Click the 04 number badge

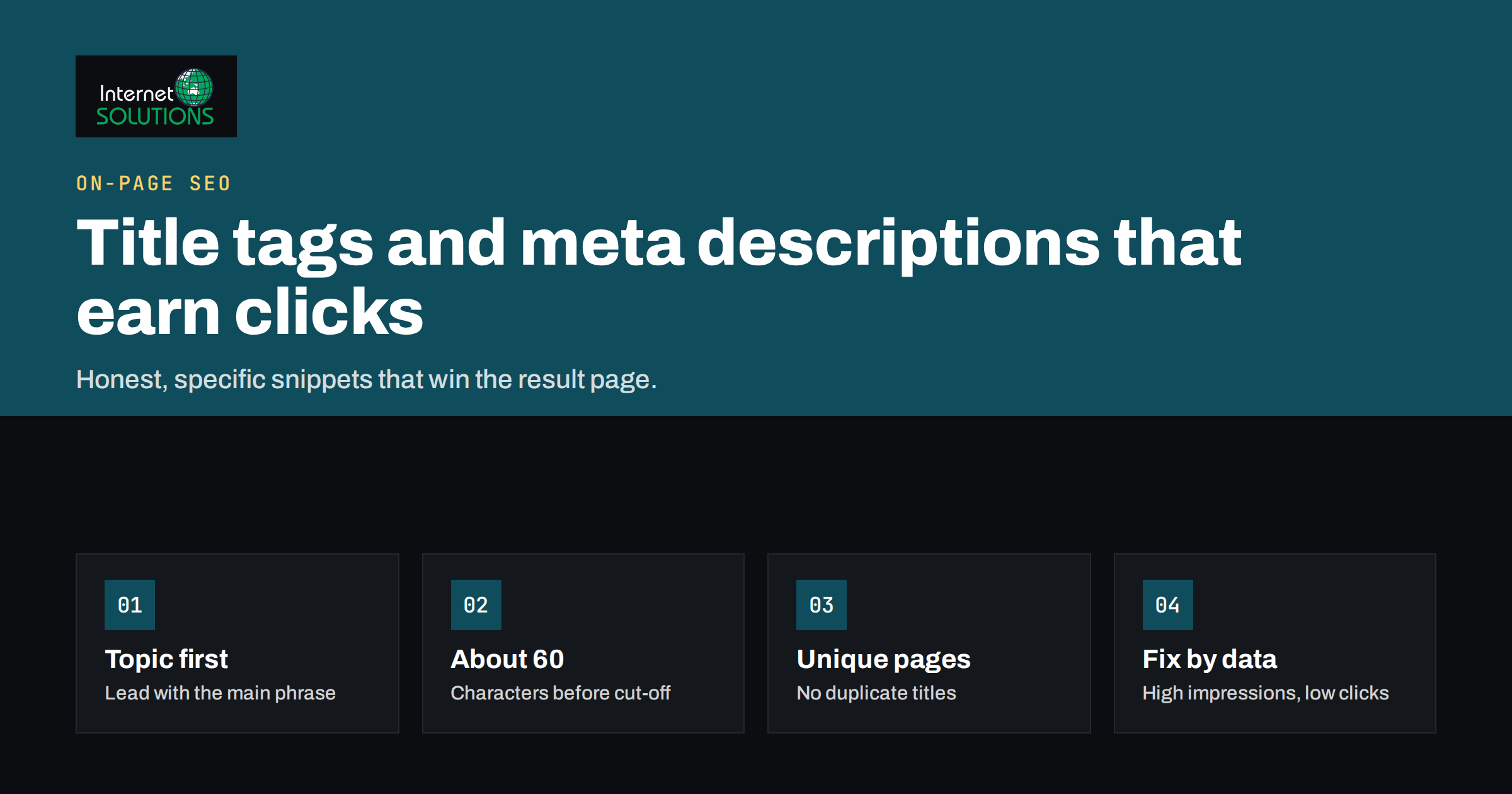click(x=1168, y=605)
